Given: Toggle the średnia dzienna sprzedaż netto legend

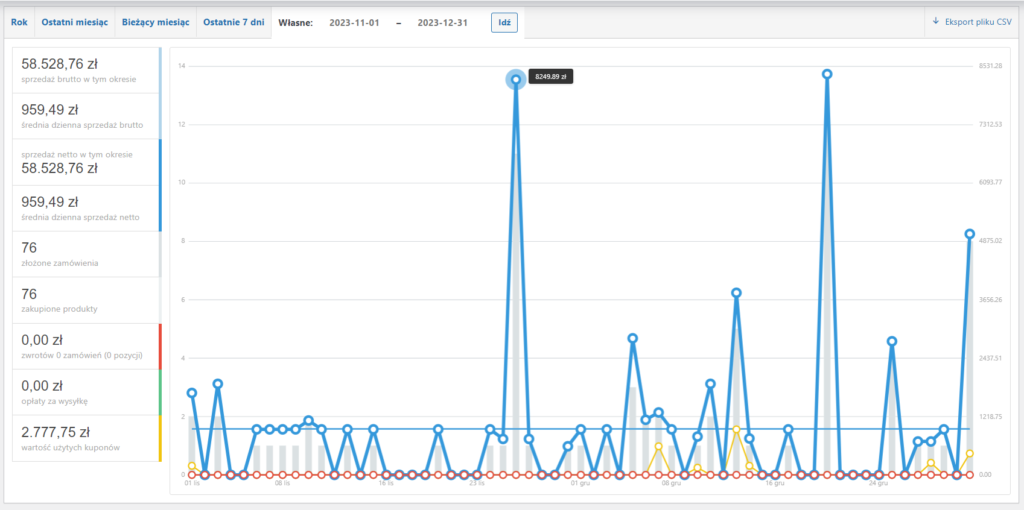Looking at the screenshot, I should [86, 207].
